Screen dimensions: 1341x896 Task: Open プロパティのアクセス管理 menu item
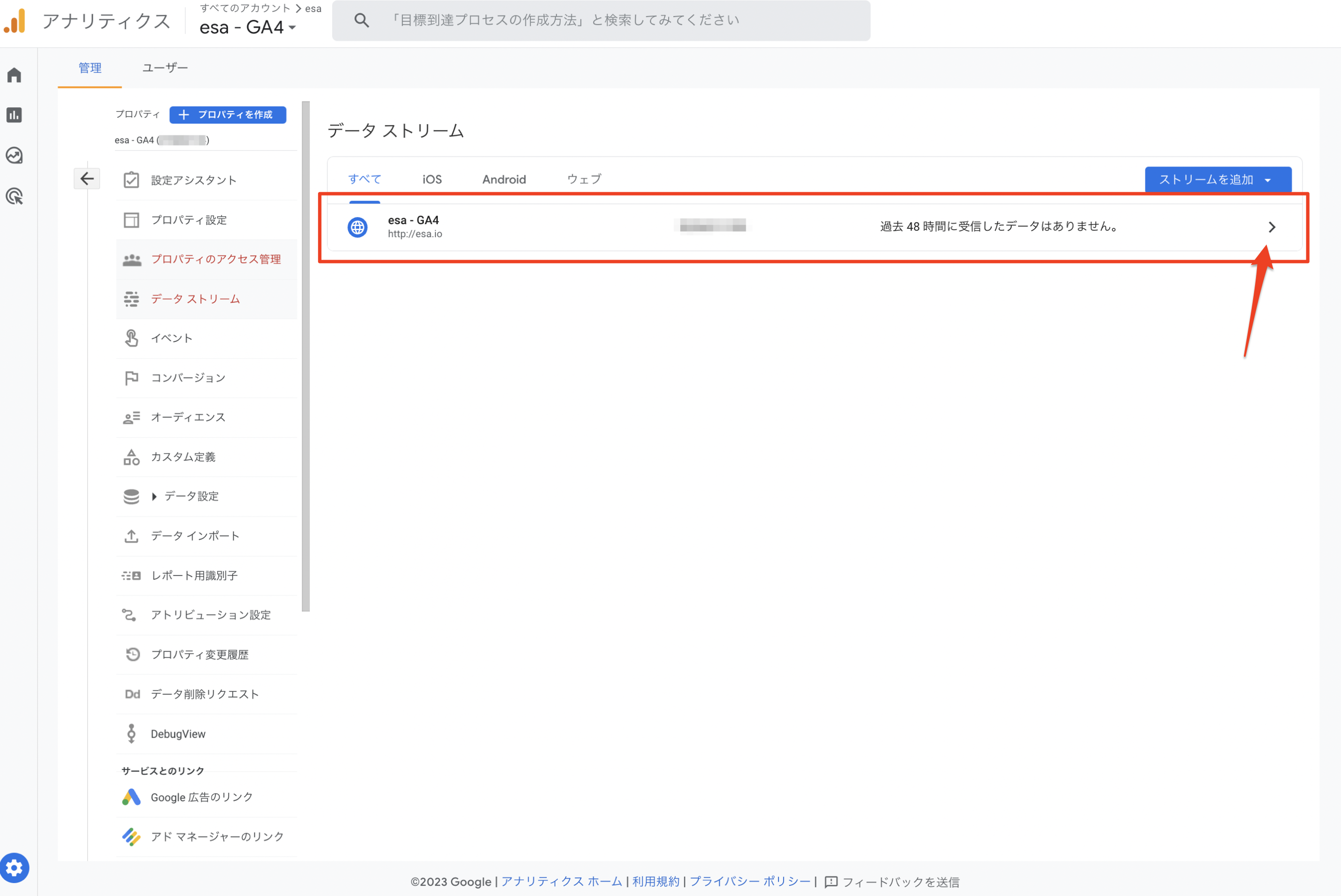(206, 259)
